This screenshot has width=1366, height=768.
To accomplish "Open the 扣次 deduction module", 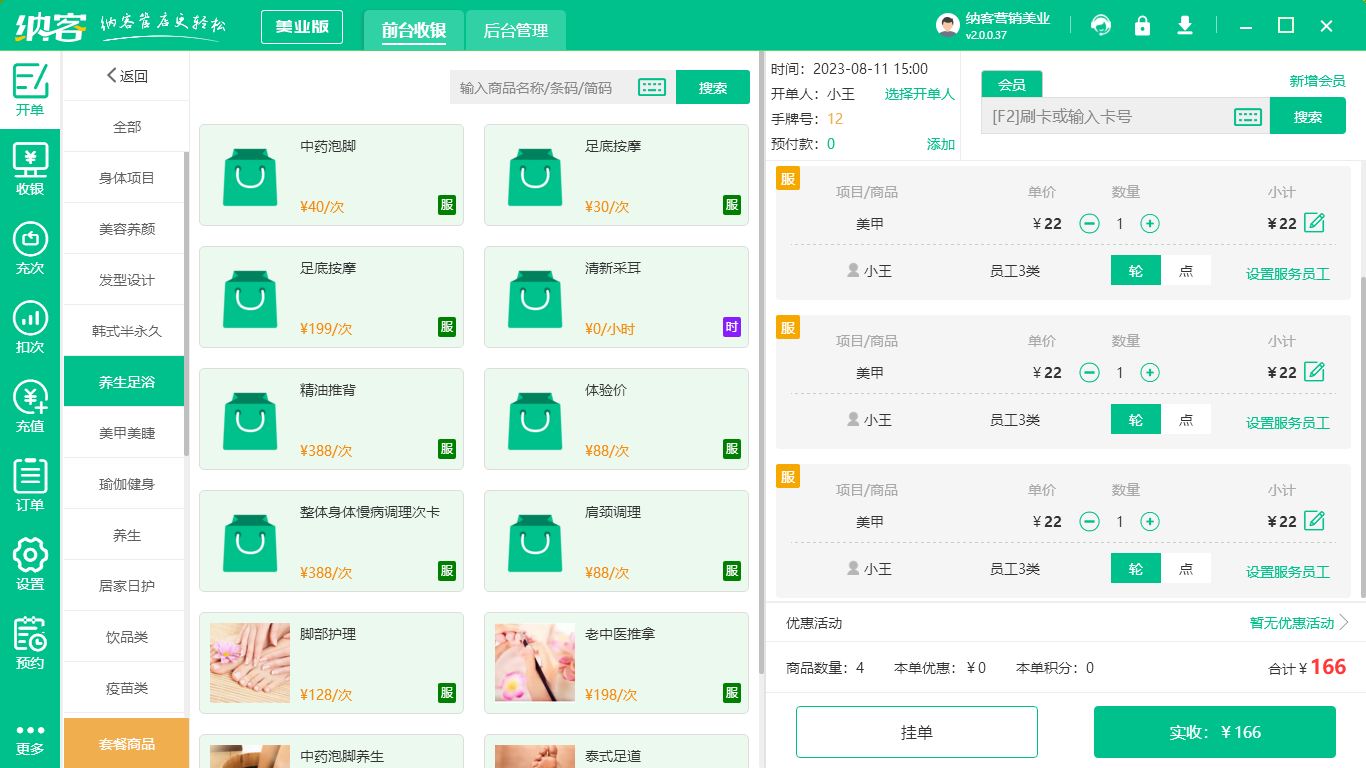I will click(x=29, y=324).
